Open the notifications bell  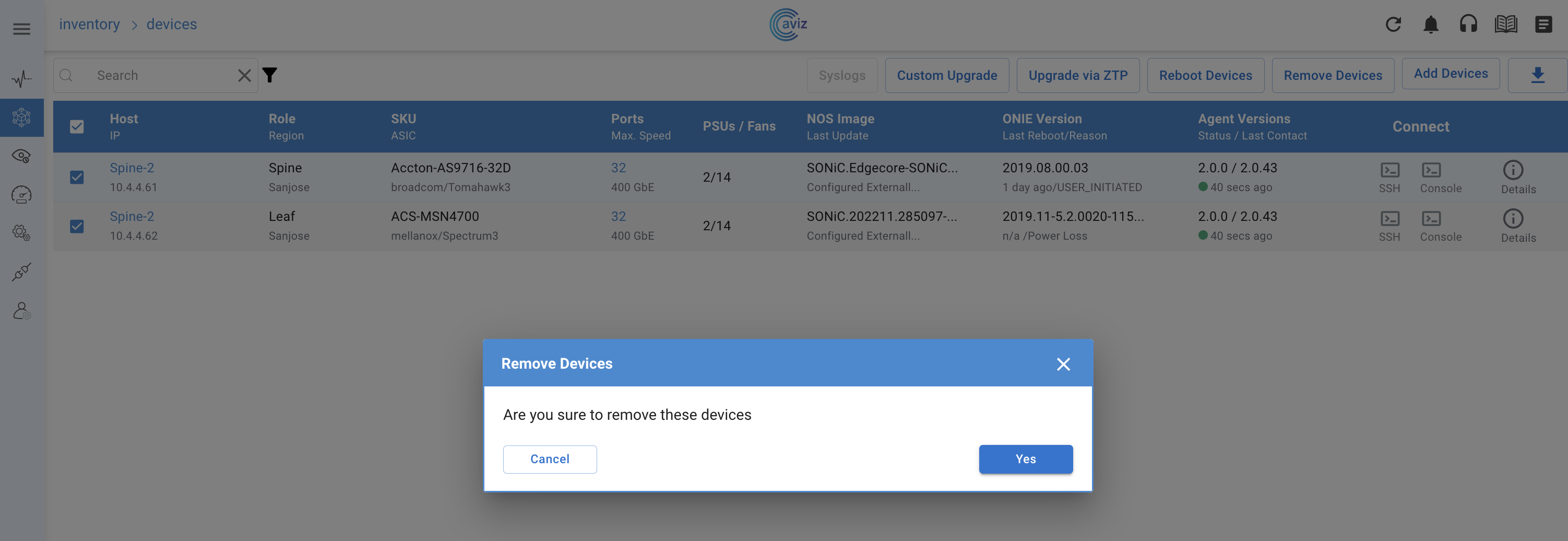coord(1430,25)
